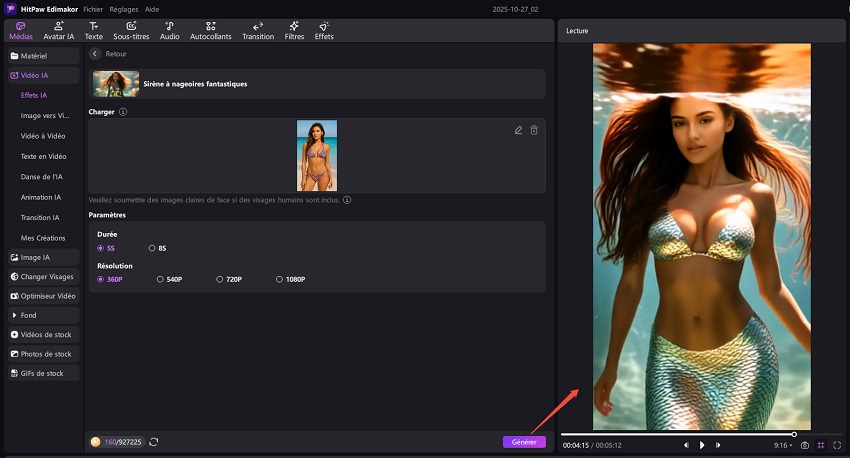
Task: Open the Avatar IA tool
Action: point(57,30)
